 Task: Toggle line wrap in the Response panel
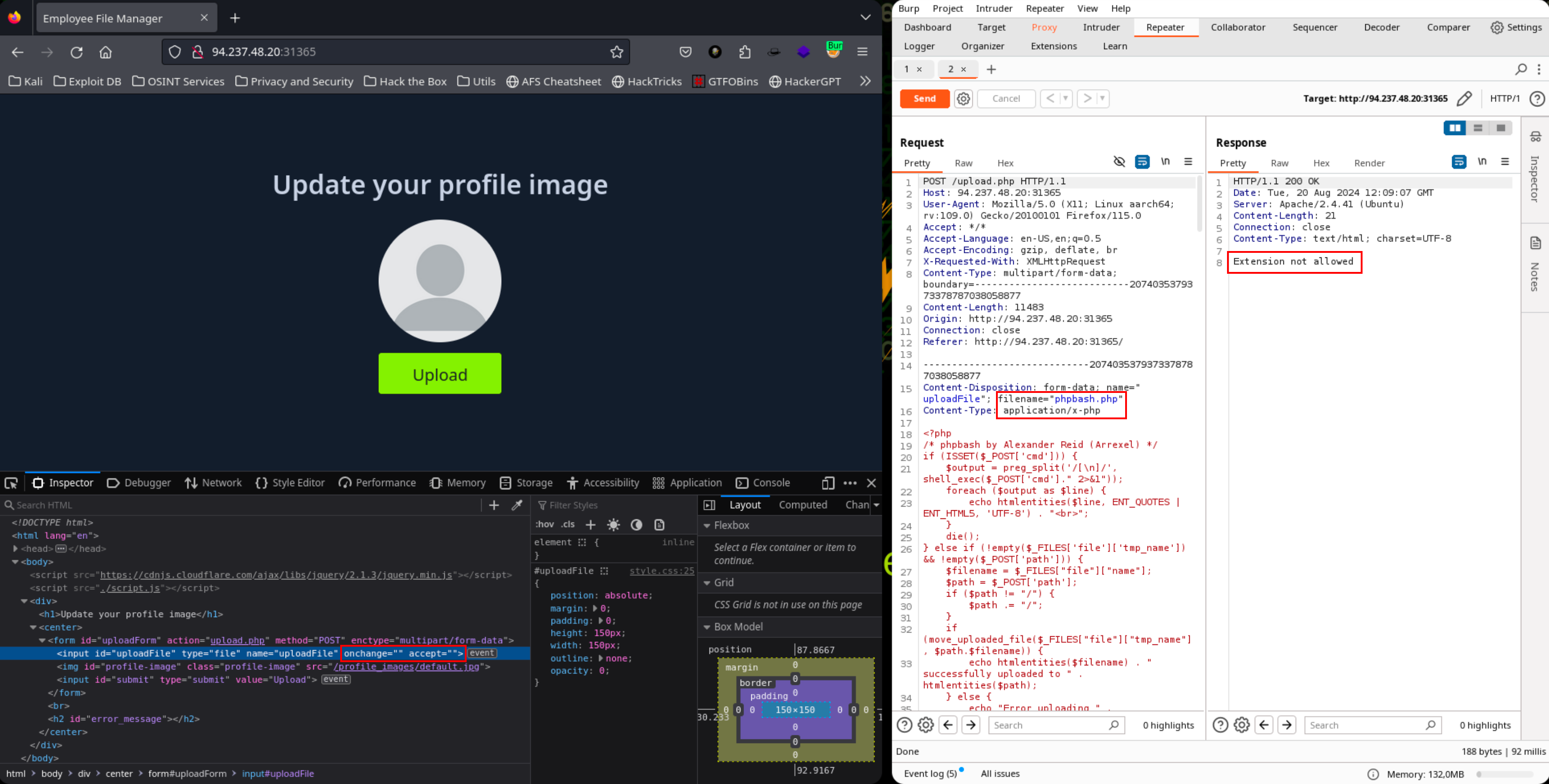click(1459, 161)
